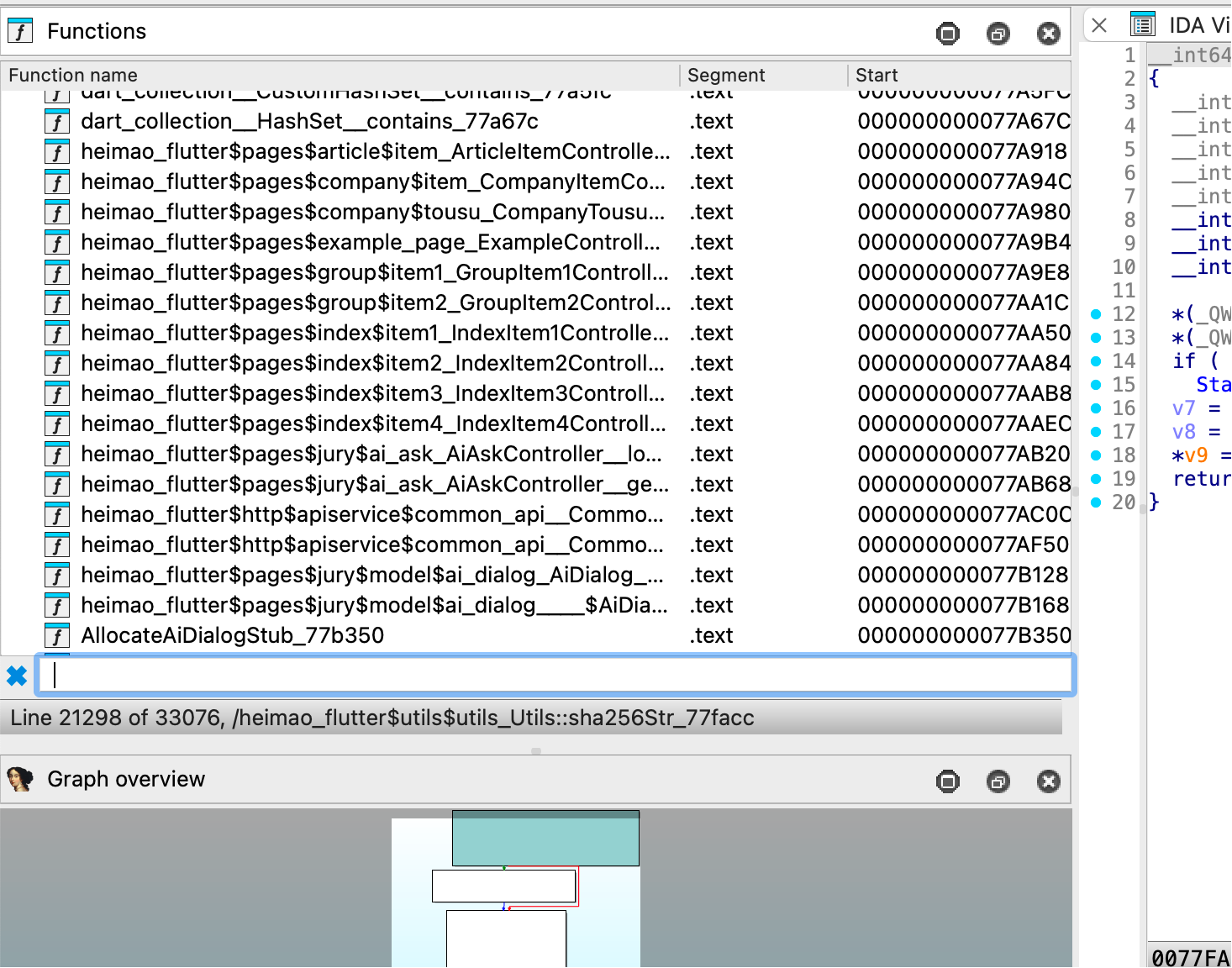Click start address 000000000077AA84
Screen dimensions: 1232x968
pos(964,364)
